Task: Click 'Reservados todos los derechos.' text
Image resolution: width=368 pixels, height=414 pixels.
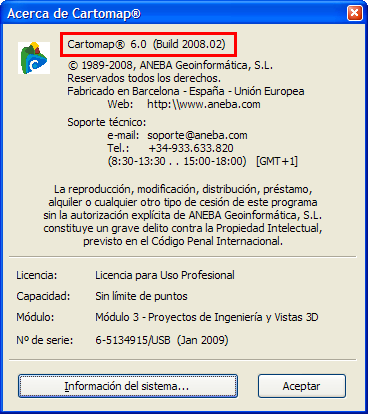Action: [x=144, y=78]
